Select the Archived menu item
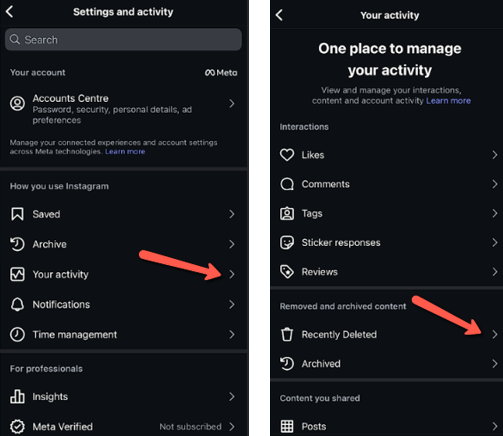This screenshot has width=503, height=436. point(387,364)
